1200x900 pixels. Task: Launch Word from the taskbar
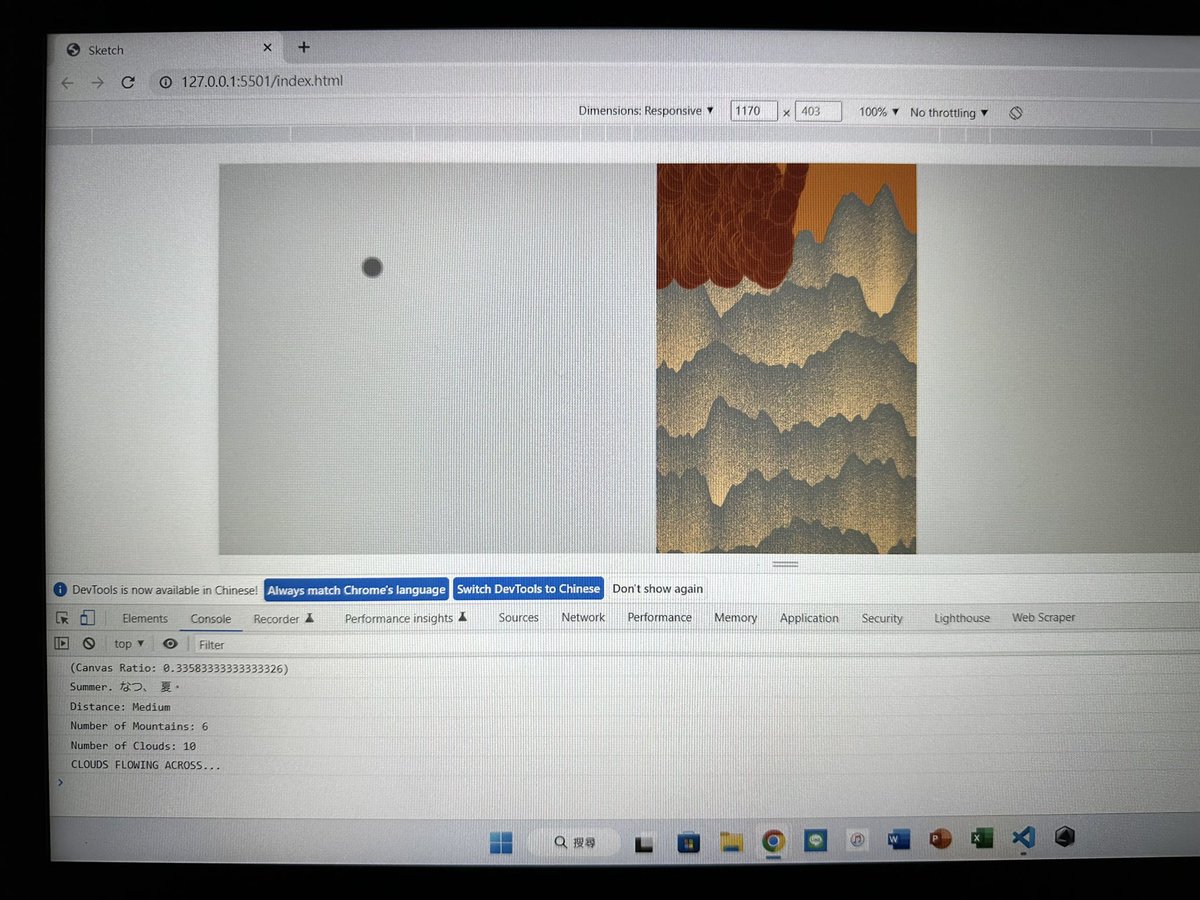[x=898, y=840]
